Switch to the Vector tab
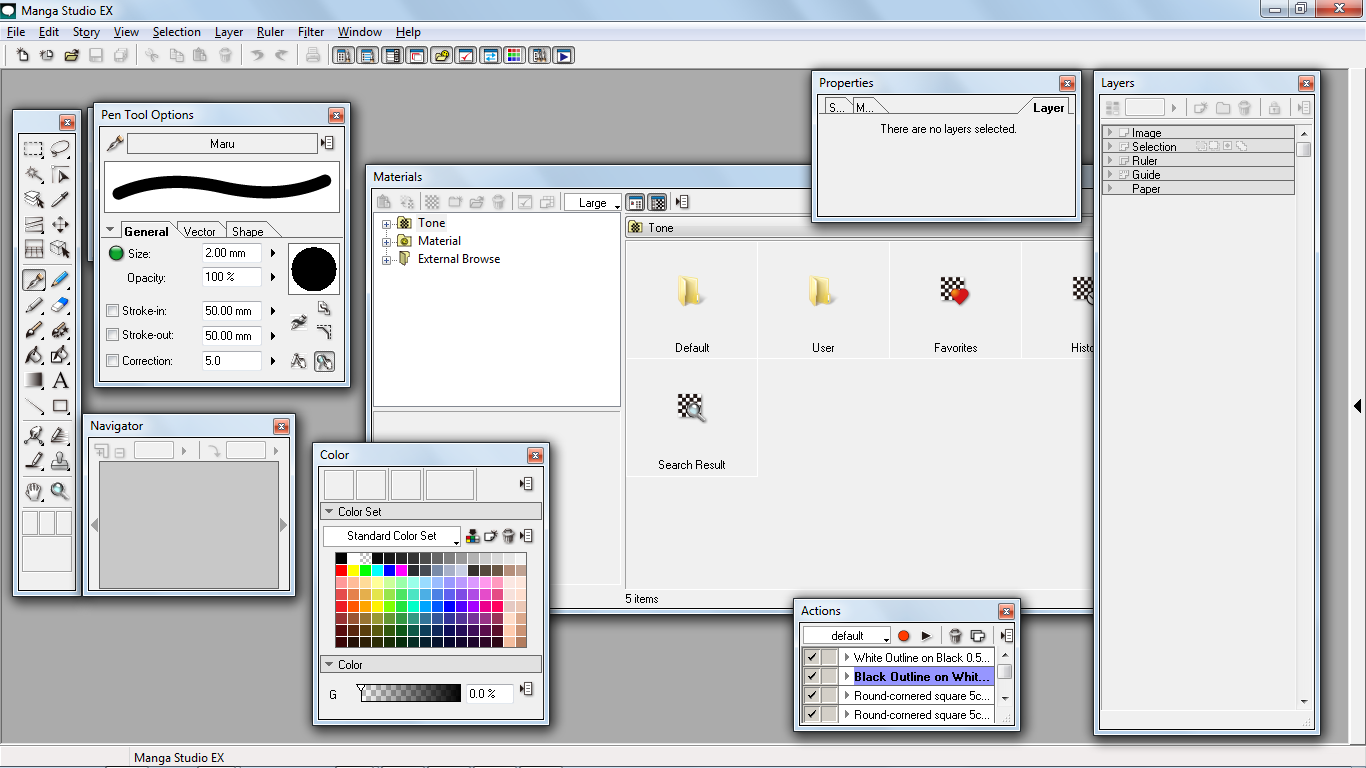Viewport: 1366px width, 768px height. pyautogui.click(x=199, y=231)
